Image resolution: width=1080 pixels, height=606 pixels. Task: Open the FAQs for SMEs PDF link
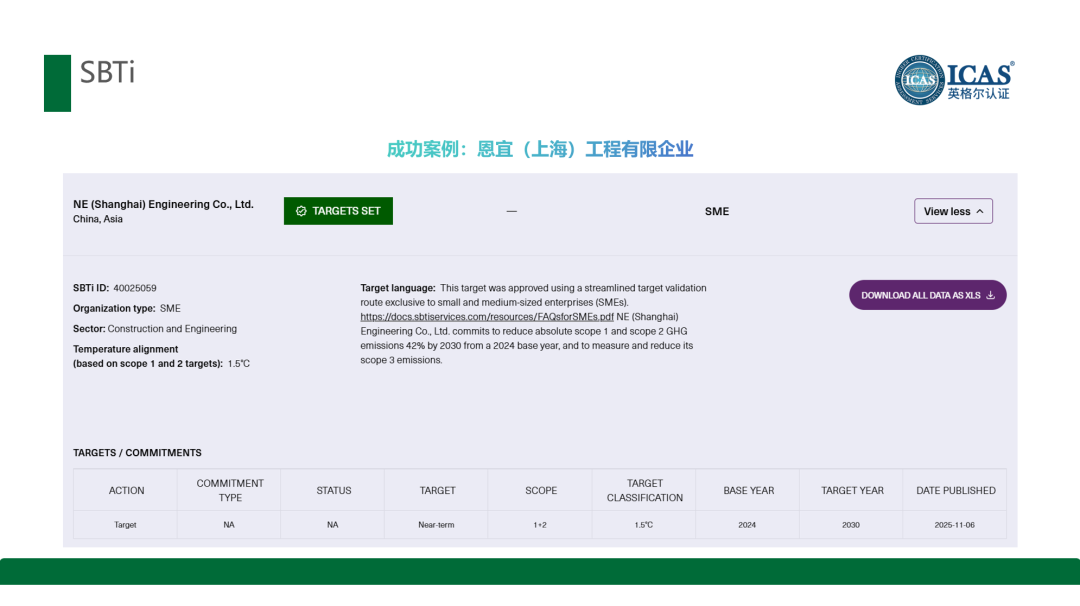(x=487, y=316)
